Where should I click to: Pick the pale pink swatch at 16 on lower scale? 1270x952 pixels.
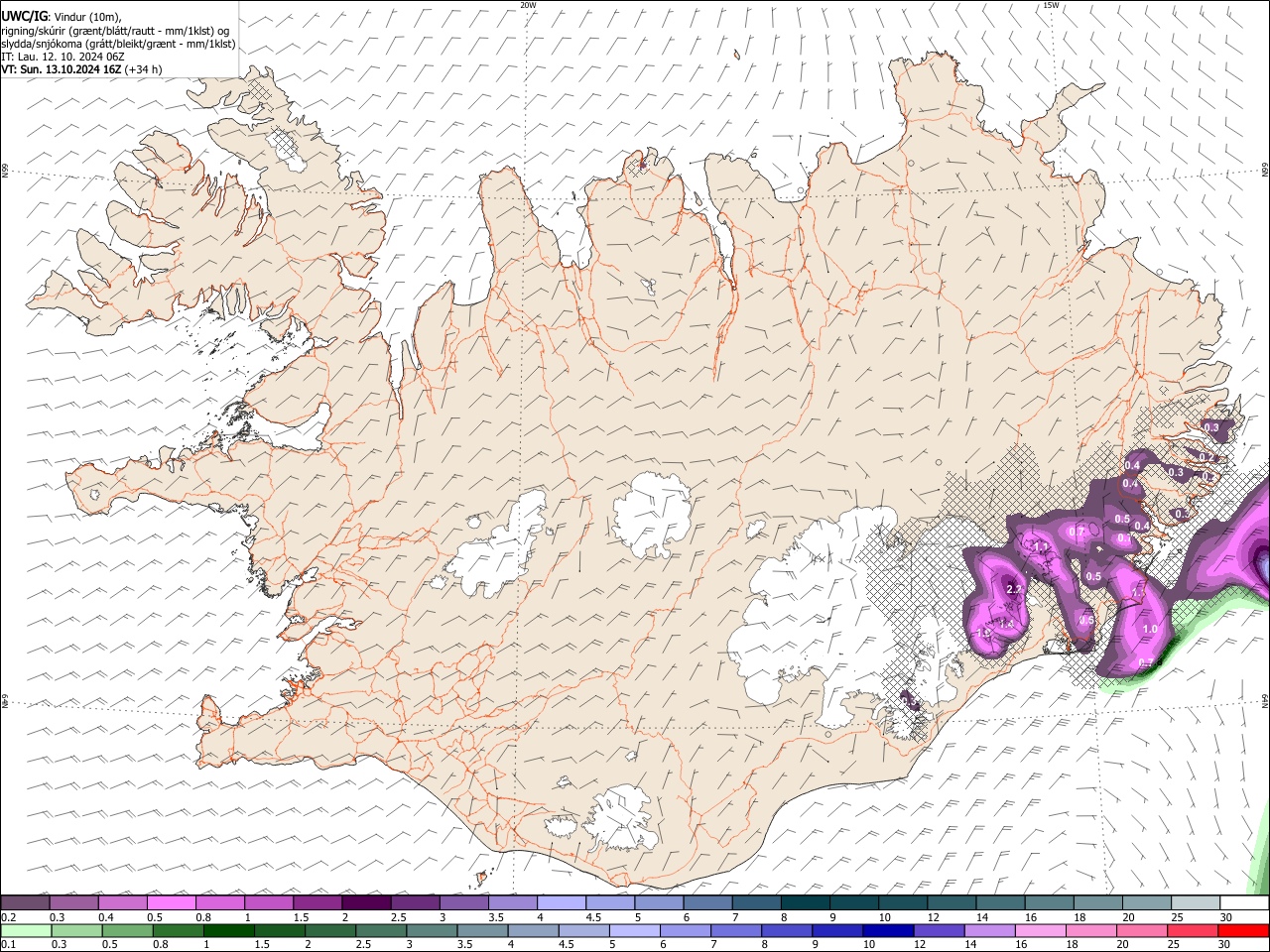[x=1039, y=930]
